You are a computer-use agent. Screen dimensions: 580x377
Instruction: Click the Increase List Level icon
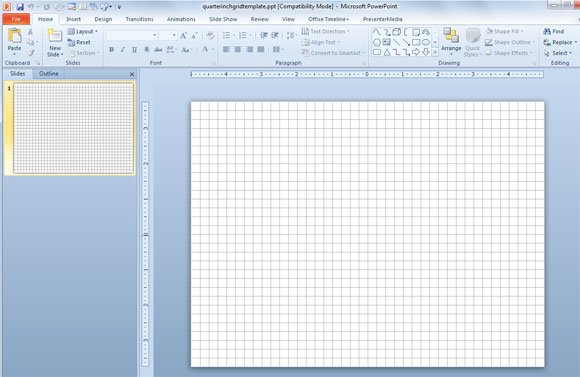275,36
